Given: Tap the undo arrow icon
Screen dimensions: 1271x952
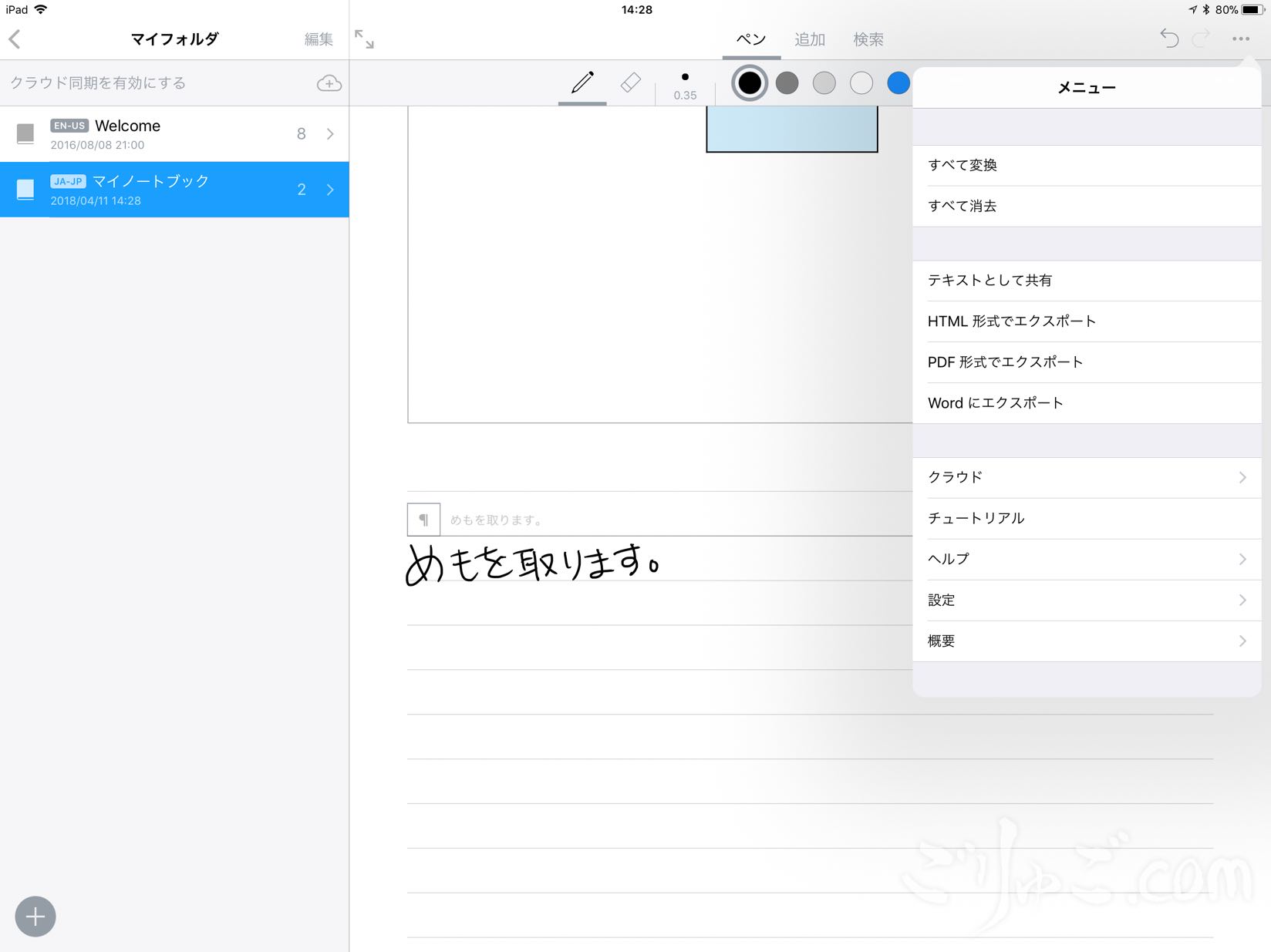Looking at the screenshot, I should click(1169, 39).
